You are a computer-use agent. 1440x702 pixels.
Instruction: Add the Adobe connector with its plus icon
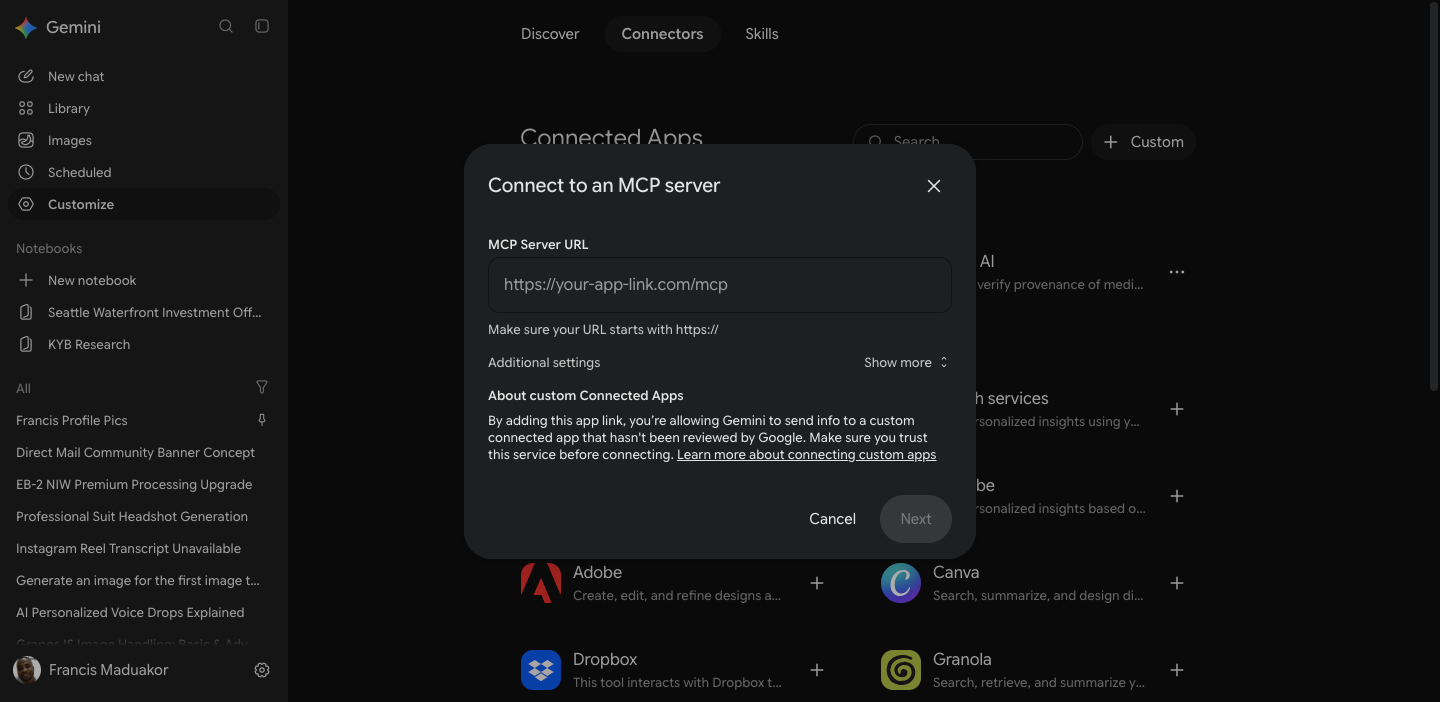pyautogui.click(x=817, y=583)
